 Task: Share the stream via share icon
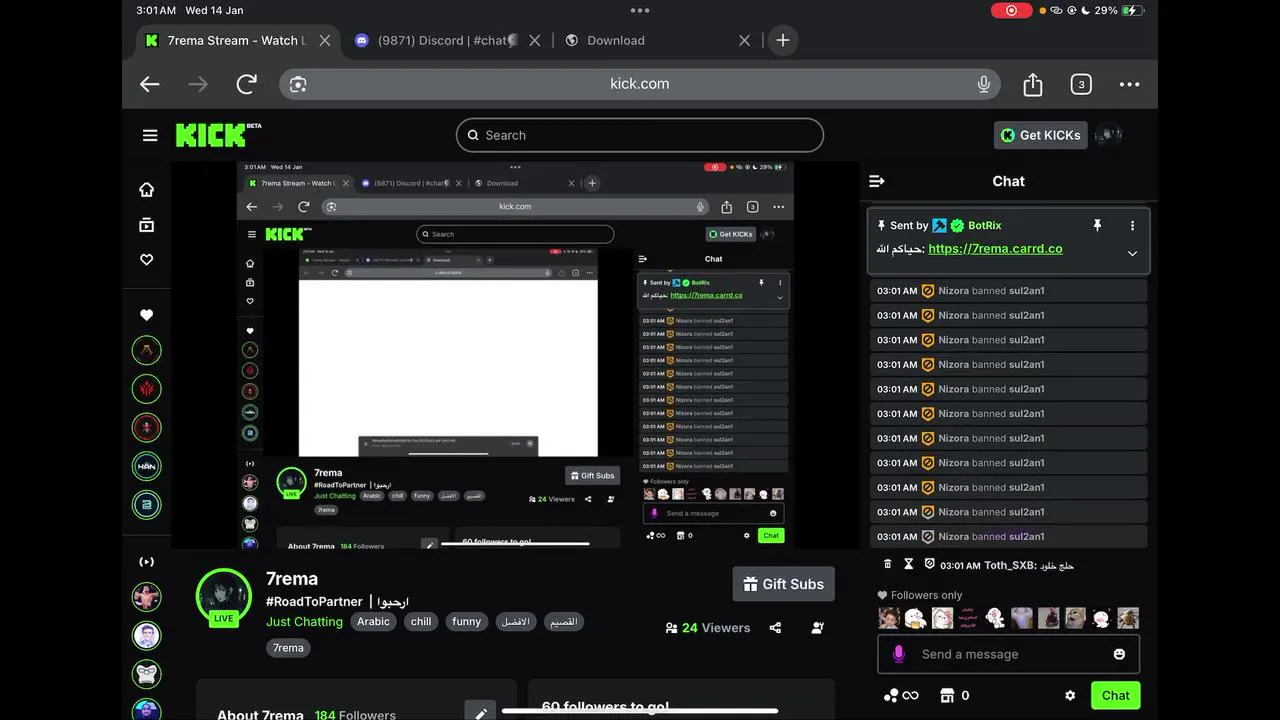[x=775, y=628]
